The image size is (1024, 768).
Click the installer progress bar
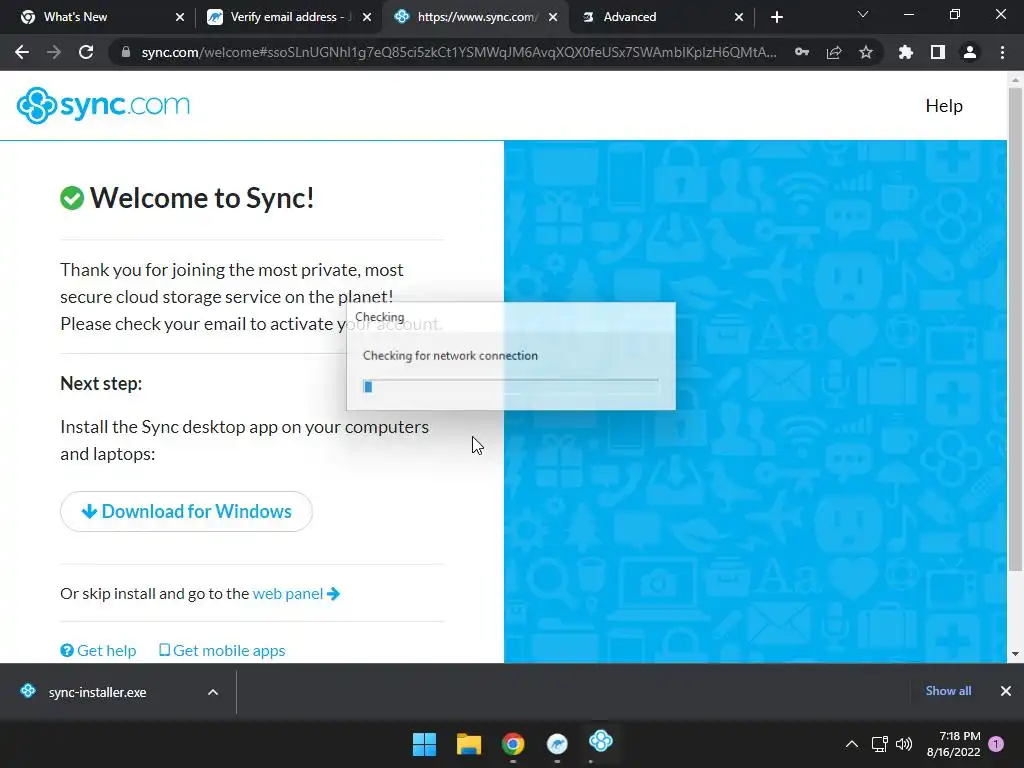(x=511, y=387)
